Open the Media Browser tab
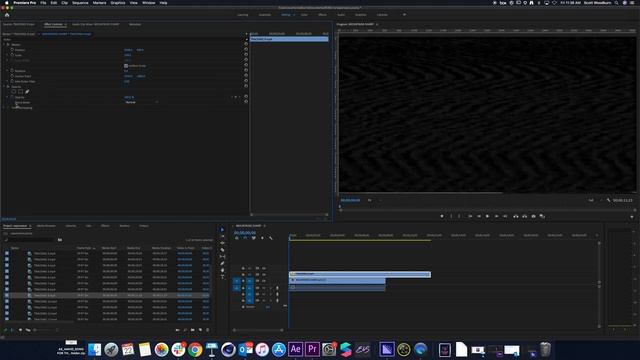 pyautogui.click(x=46, y=226)
